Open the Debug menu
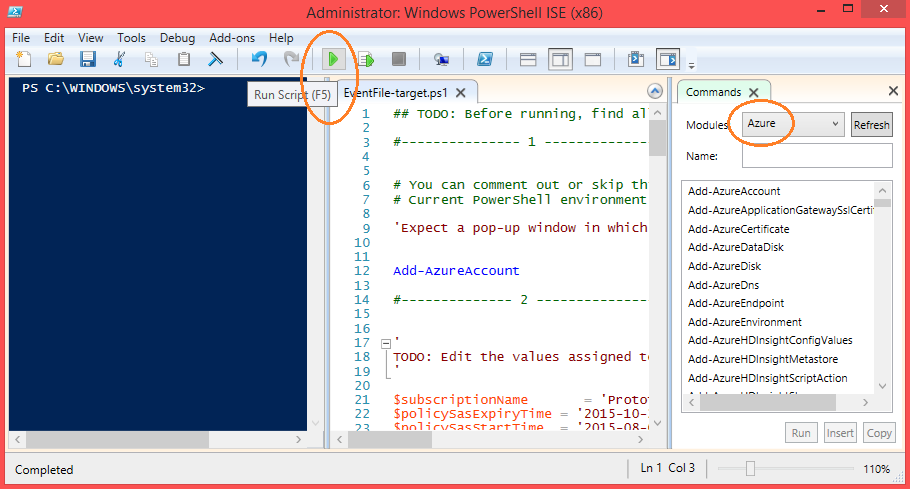Viewport: 910px width, 489px height. 178,38
